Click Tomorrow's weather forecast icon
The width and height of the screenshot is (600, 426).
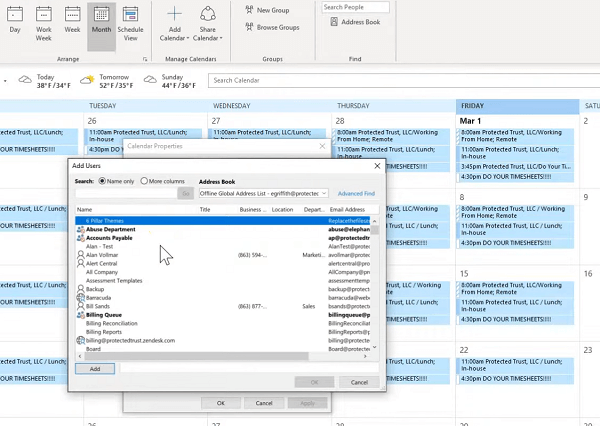[87, 80]
